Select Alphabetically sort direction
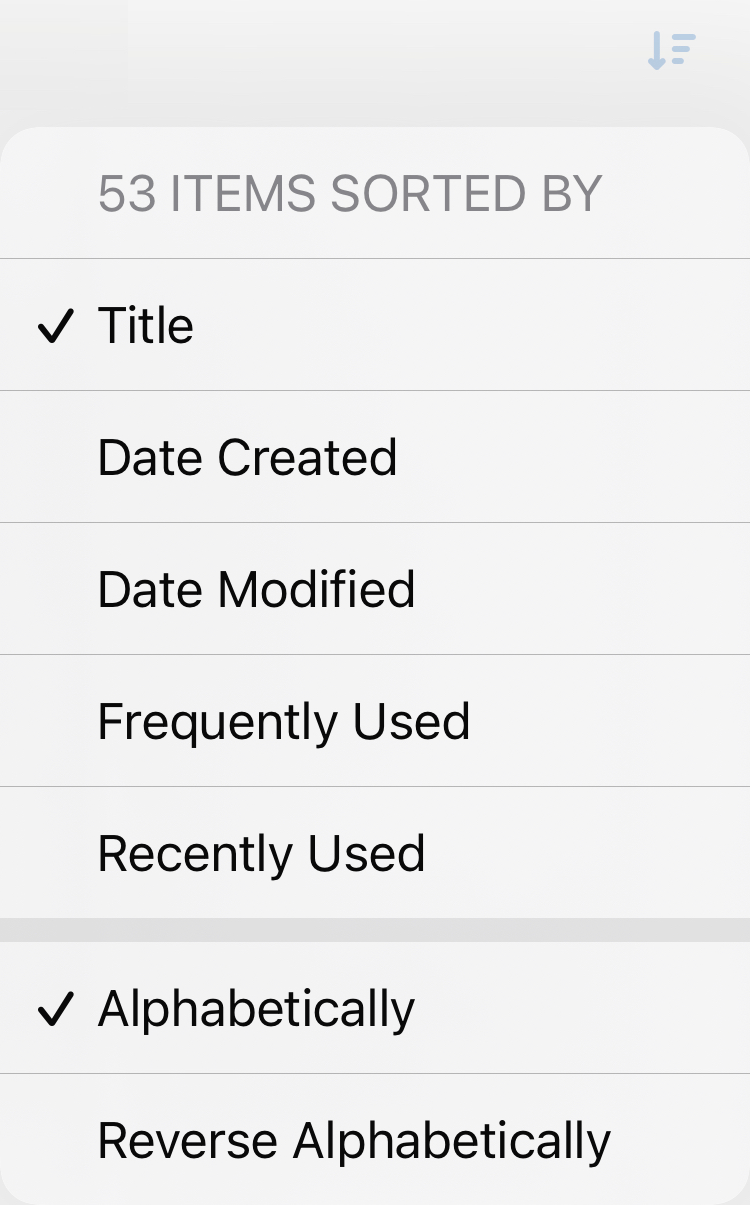This screenshot has width=750, height=1205. click(x=255, y=1008)
